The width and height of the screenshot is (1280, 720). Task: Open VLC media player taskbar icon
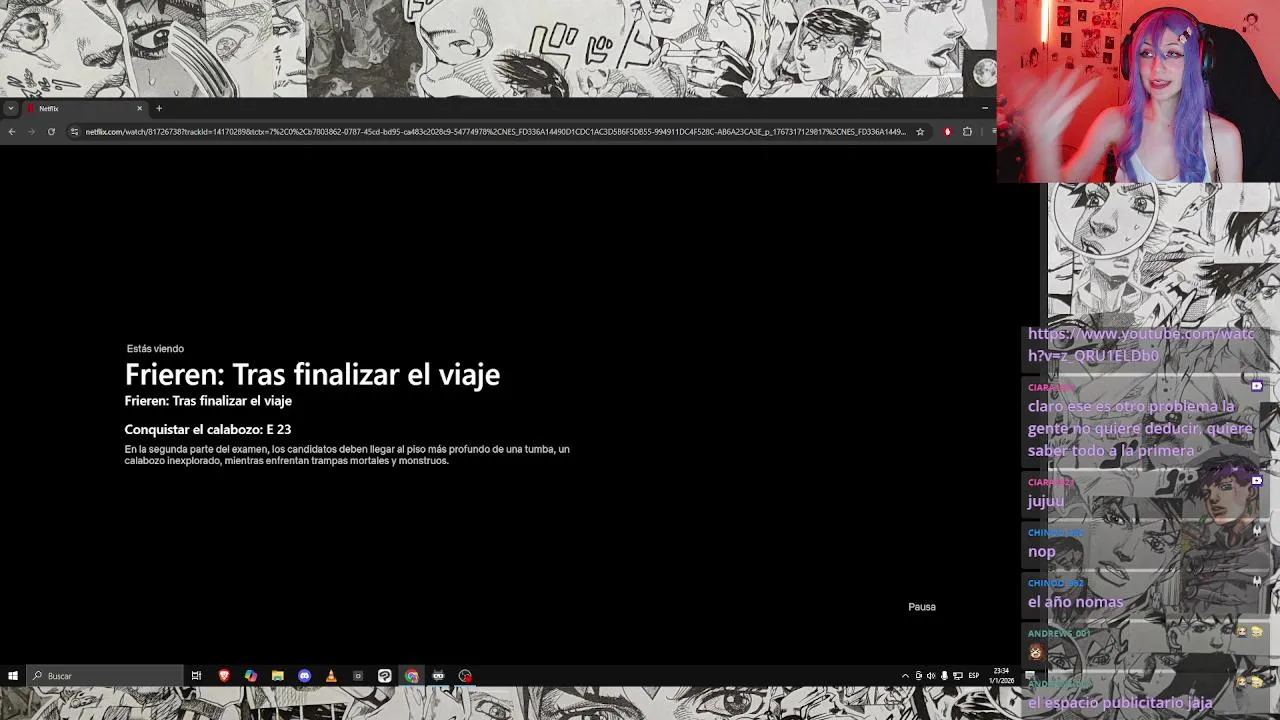(331, 676)
